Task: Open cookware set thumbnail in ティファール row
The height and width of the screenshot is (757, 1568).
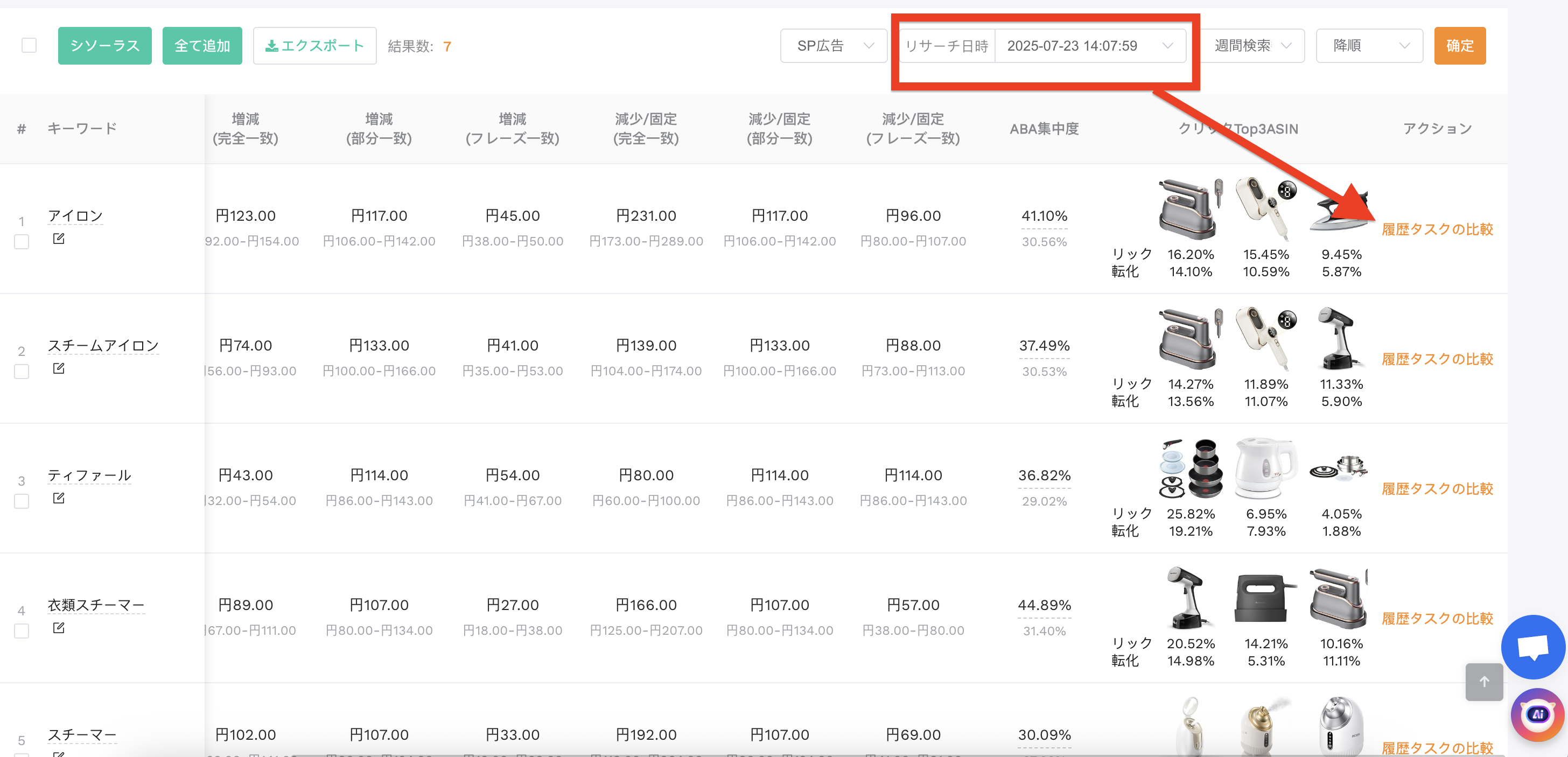Action: (x=1190, y=468)
